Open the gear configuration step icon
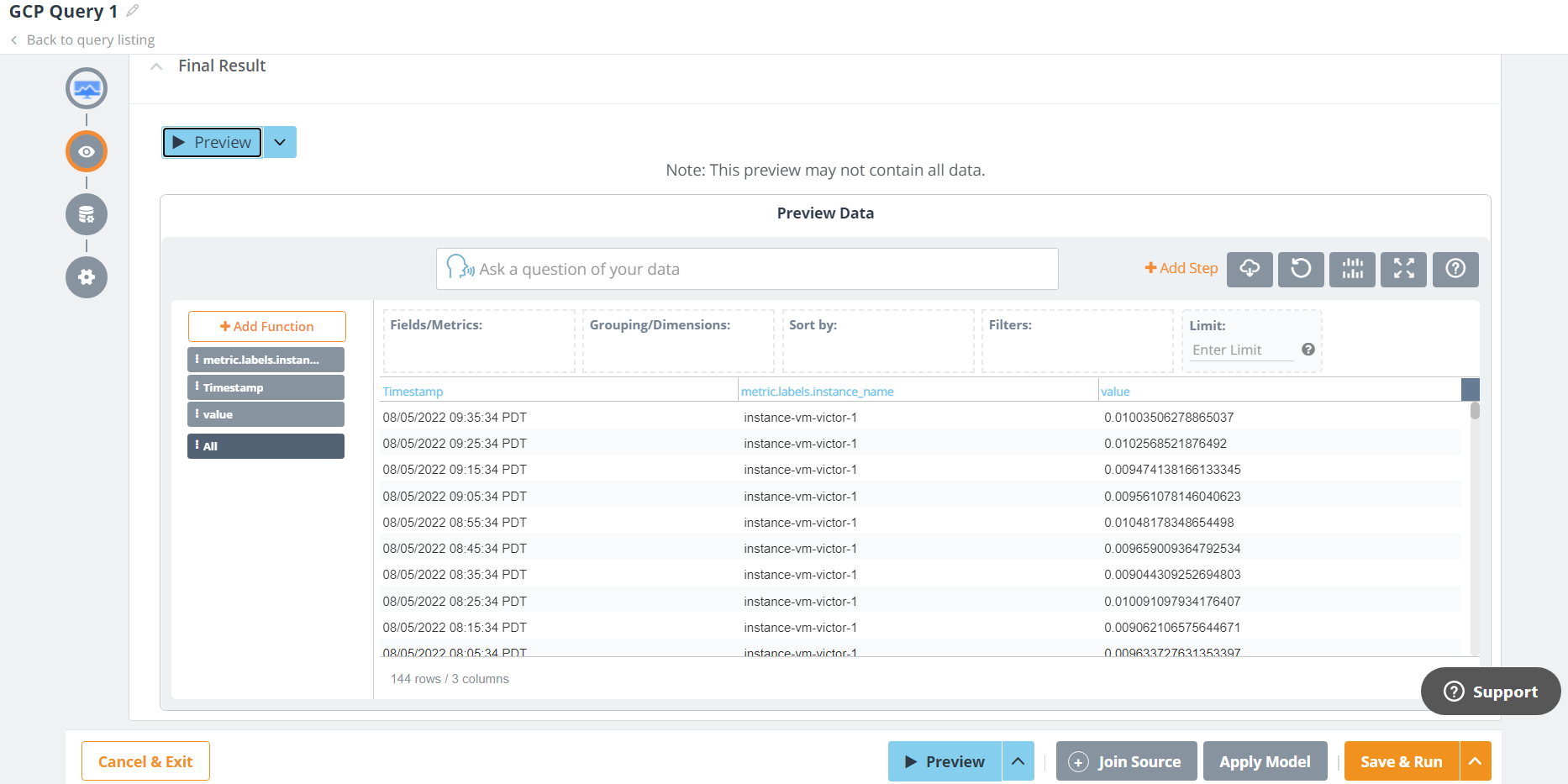This screenshot has width=1568, height=784. coord(87,277)
